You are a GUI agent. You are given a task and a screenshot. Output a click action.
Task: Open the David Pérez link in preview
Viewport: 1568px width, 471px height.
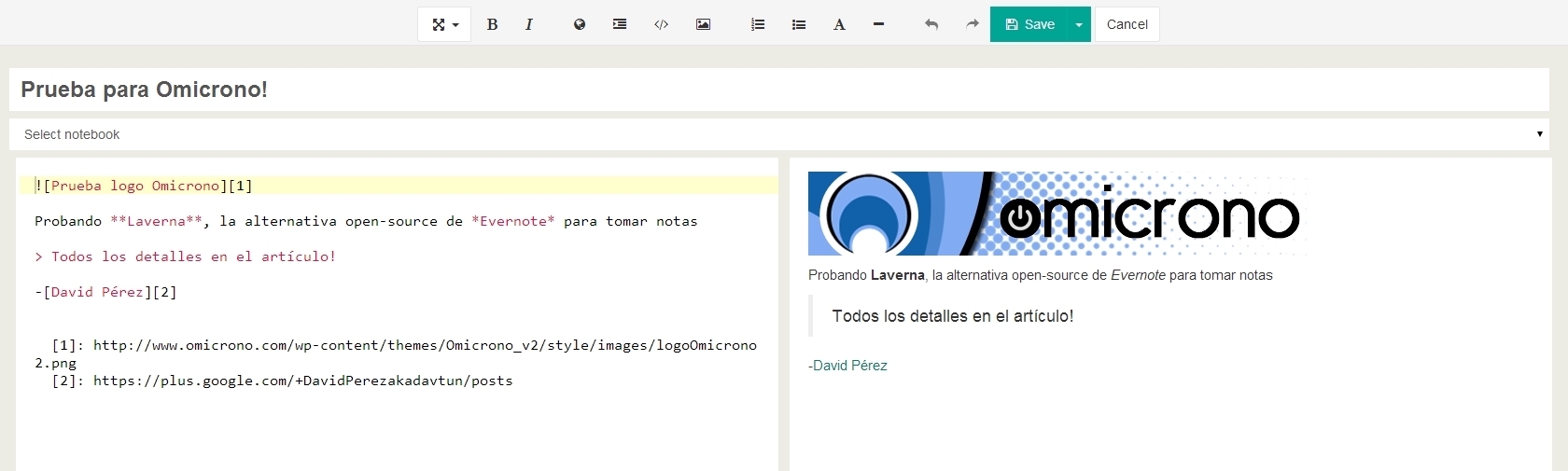click(849, 366)
